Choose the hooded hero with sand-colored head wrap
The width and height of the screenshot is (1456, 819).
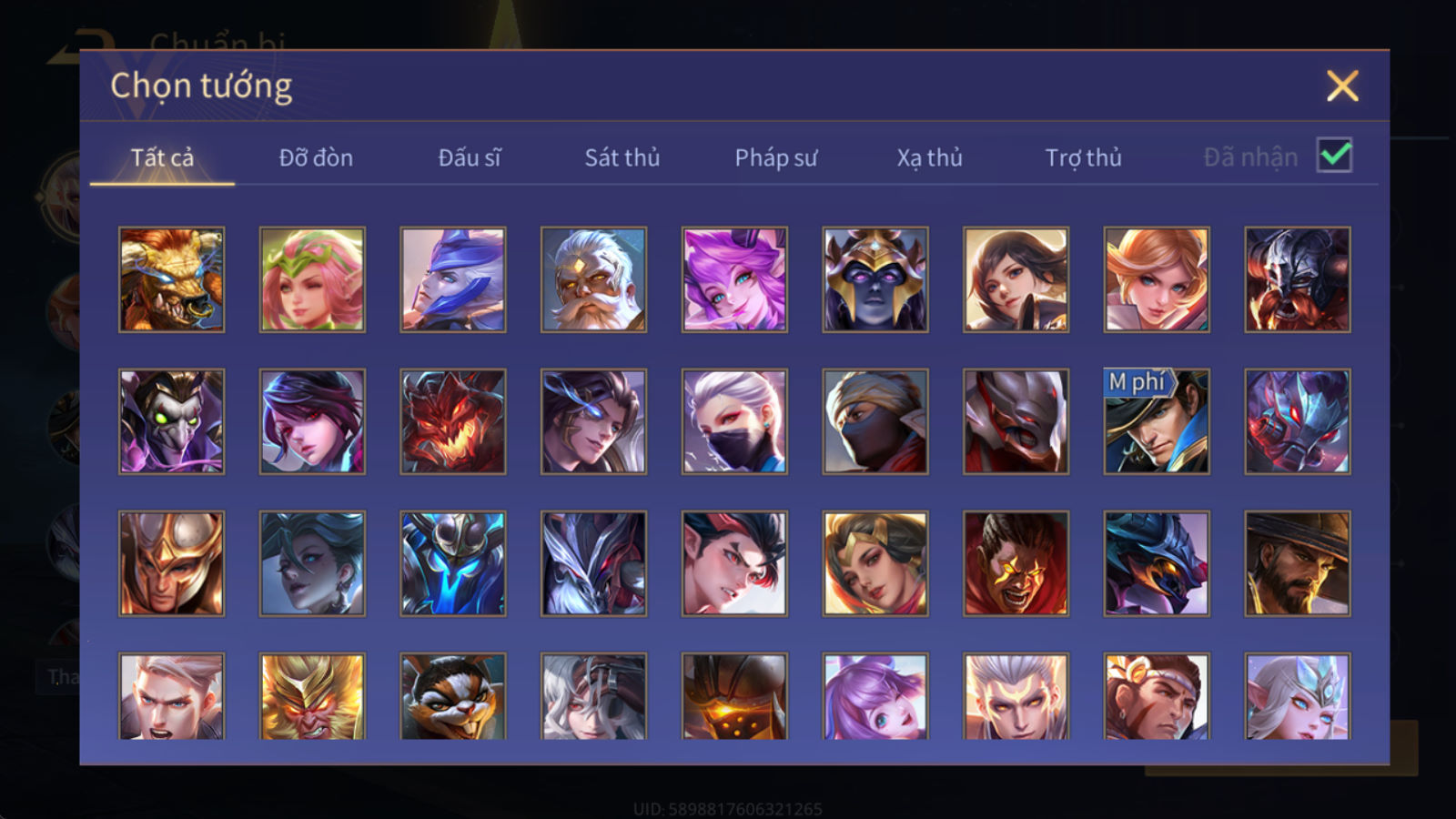[x=875, y=421]
